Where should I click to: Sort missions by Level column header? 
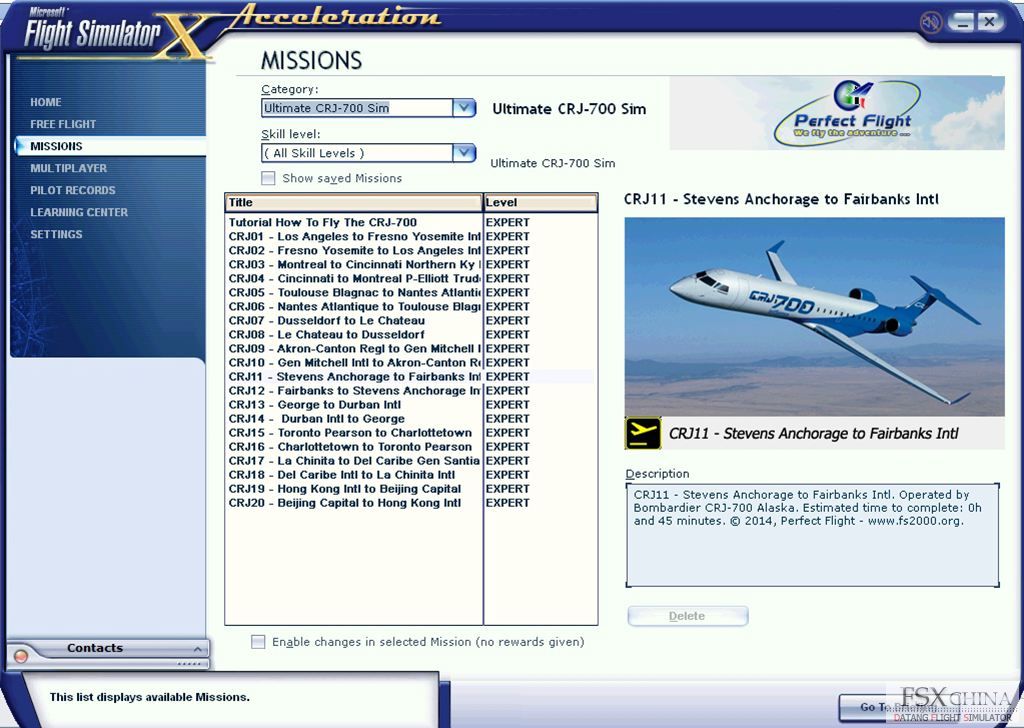(x=540, y=202)
